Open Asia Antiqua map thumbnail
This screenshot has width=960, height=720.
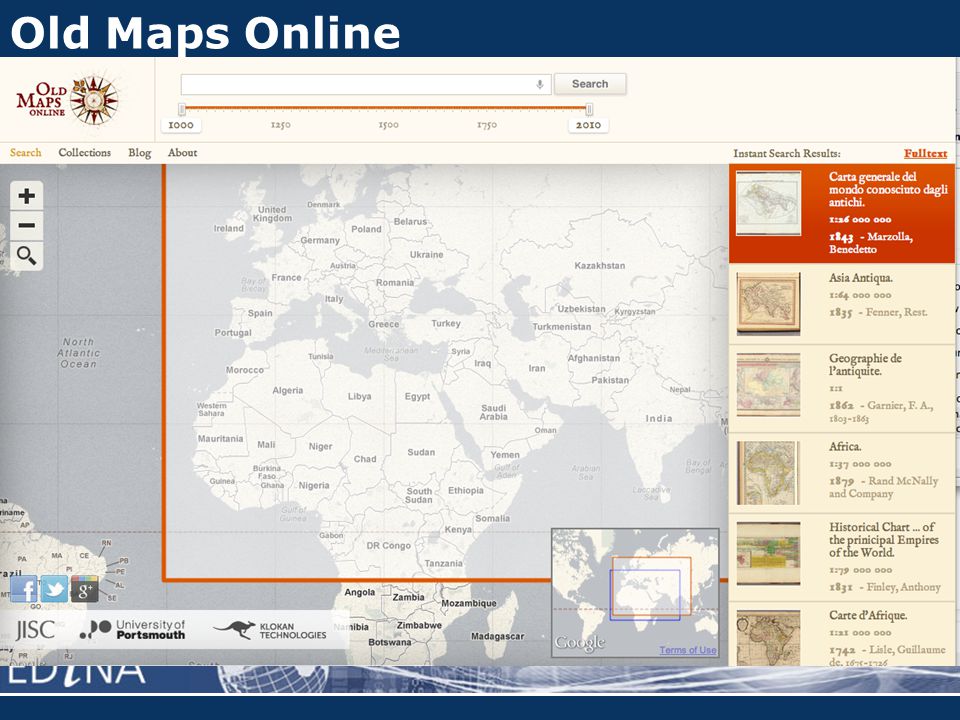(x=768, y=304)
